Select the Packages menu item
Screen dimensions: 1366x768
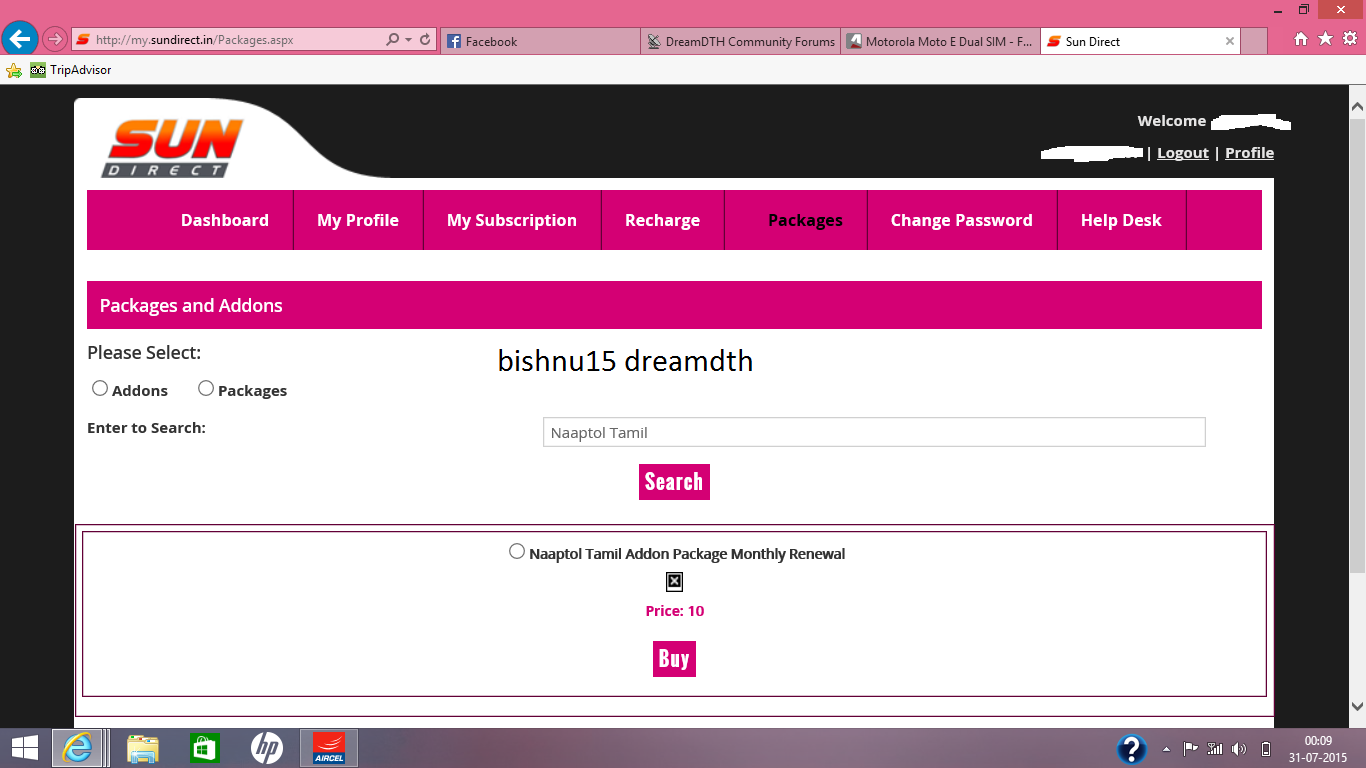click(x=805, y=220)
